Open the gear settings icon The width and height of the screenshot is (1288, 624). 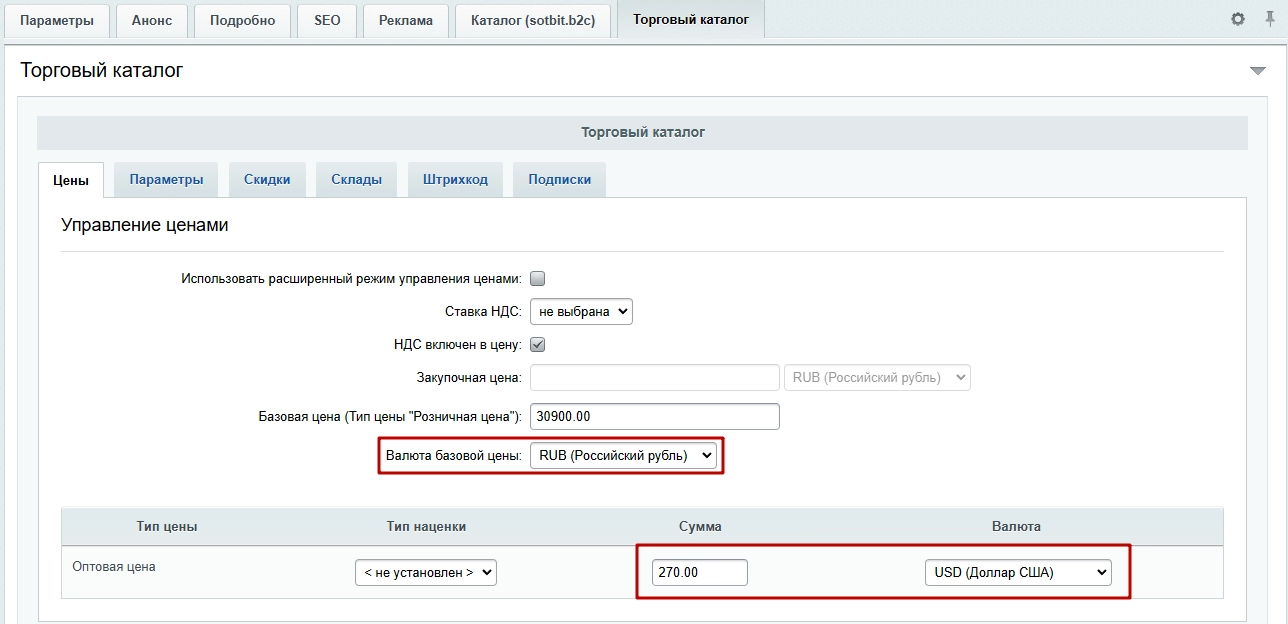coord(1238,19)
